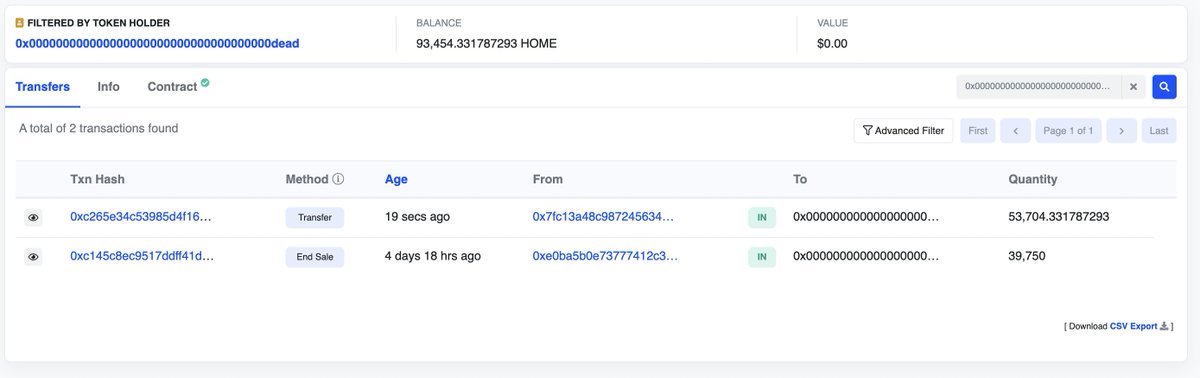This screenshot has width=1200, height=378.
Task: Click the quantity 39,750
Action: click(x=1027, y=256)
